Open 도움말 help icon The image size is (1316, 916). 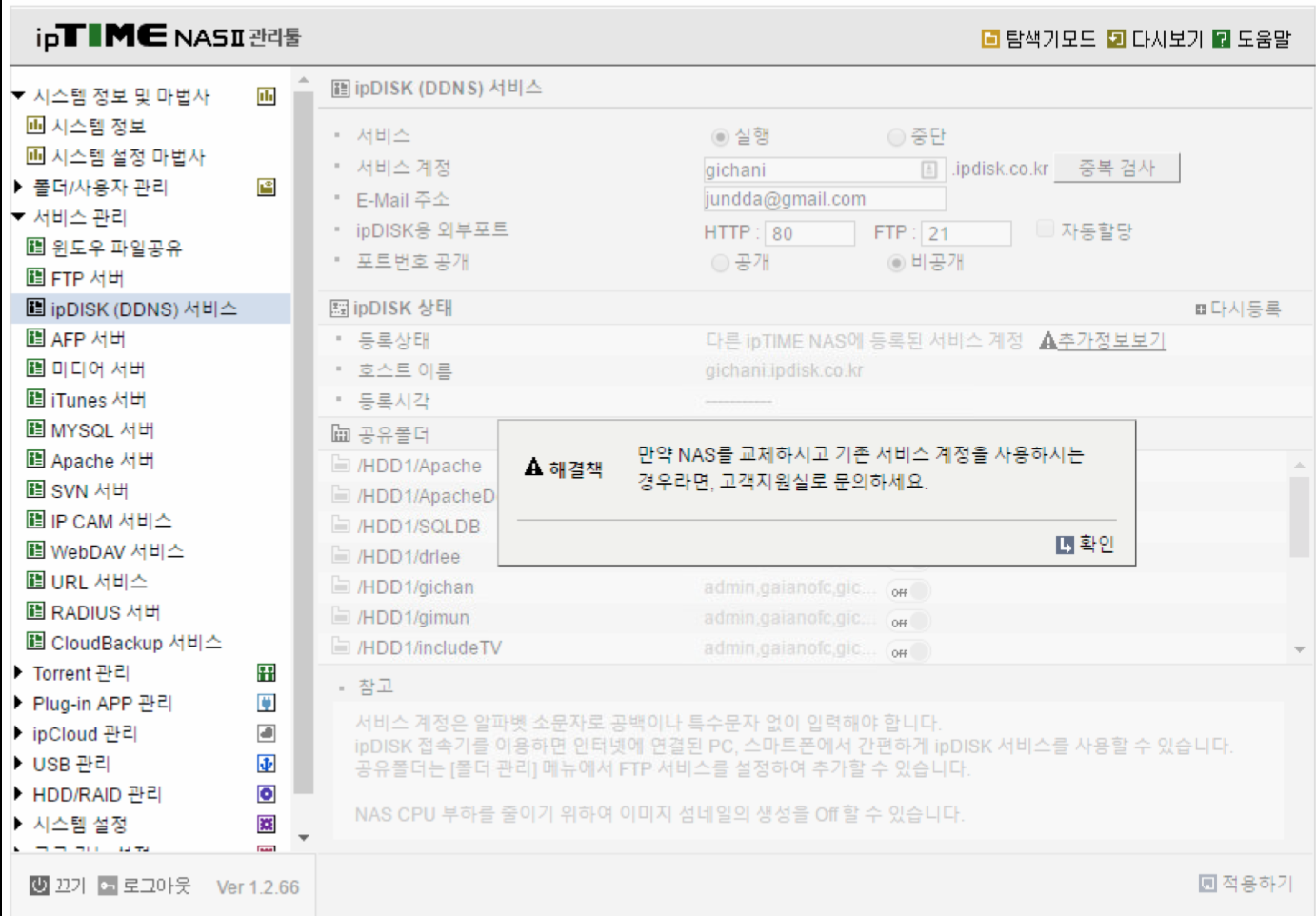(1222, 39)
